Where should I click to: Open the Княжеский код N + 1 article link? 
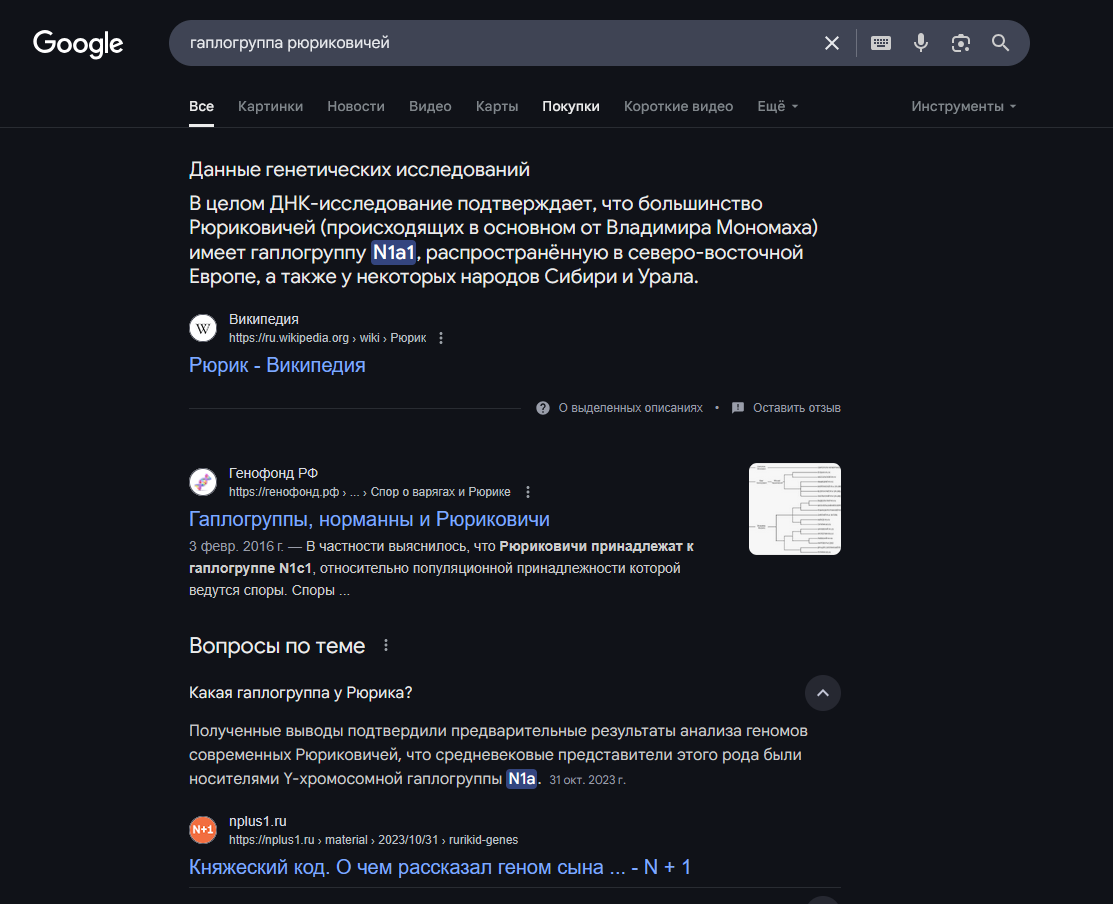(x=439, y=867)
